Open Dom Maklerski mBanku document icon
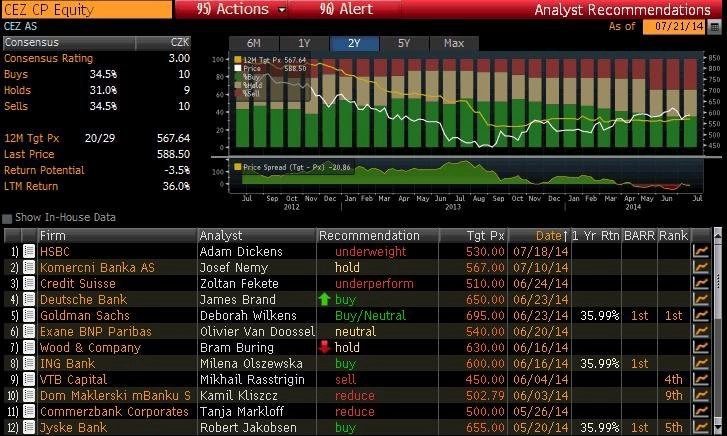727x436 pixels. click(29, 396)
